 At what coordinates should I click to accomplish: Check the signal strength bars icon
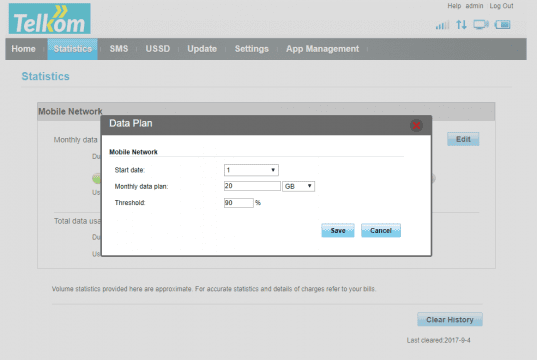pos(442,25)
